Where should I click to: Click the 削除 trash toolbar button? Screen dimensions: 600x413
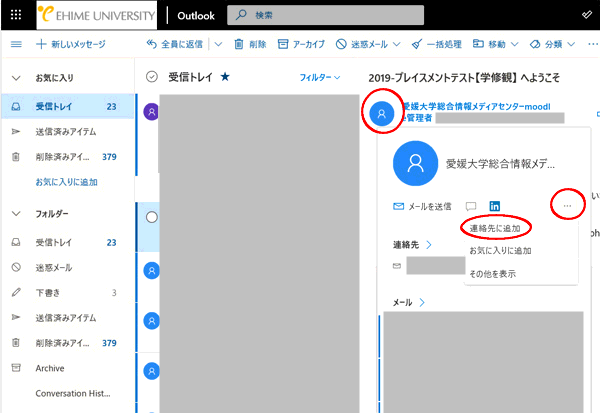(x=250, y=45)
